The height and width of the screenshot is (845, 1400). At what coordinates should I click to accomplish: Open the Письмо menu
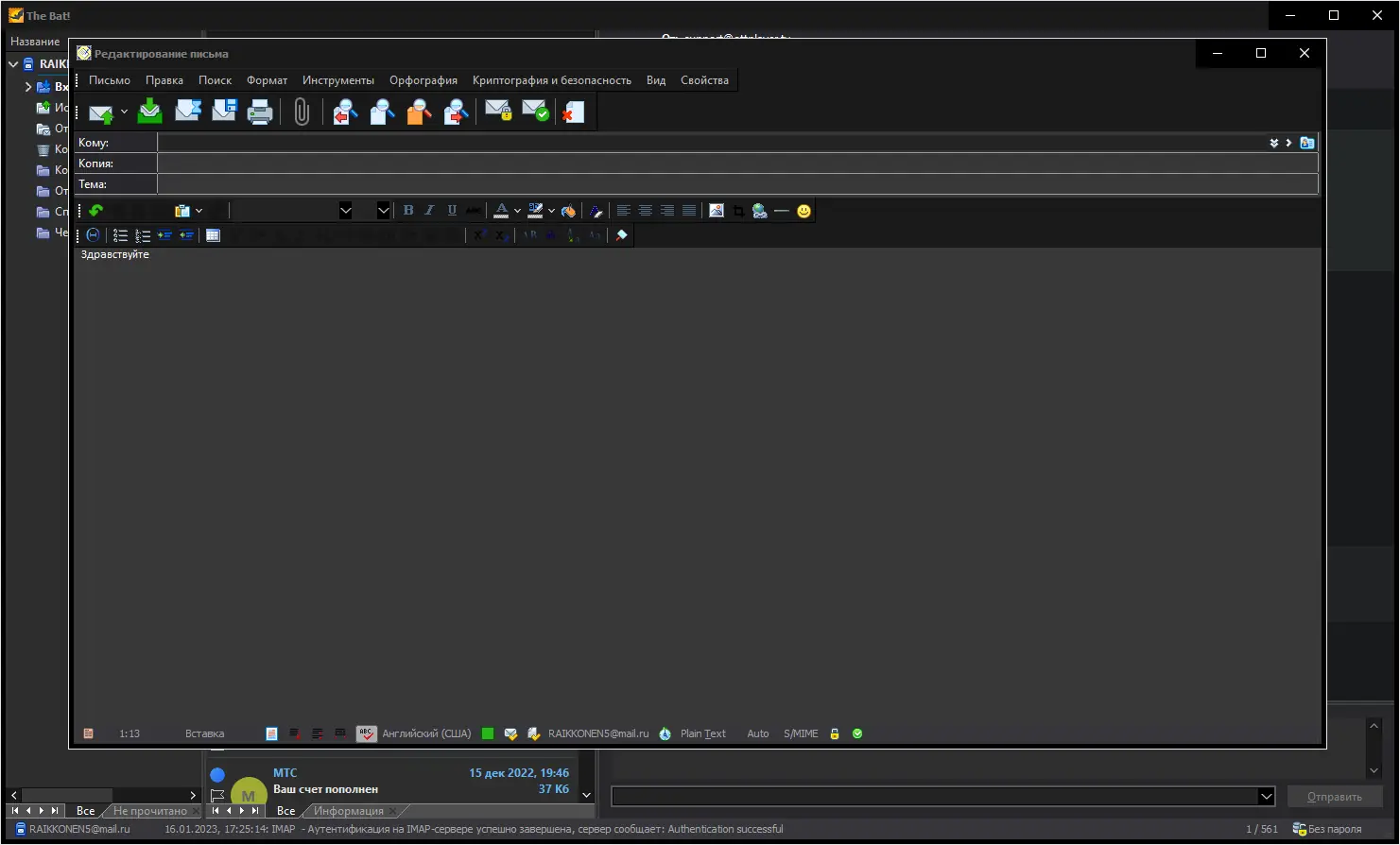(x=110, y=80)
